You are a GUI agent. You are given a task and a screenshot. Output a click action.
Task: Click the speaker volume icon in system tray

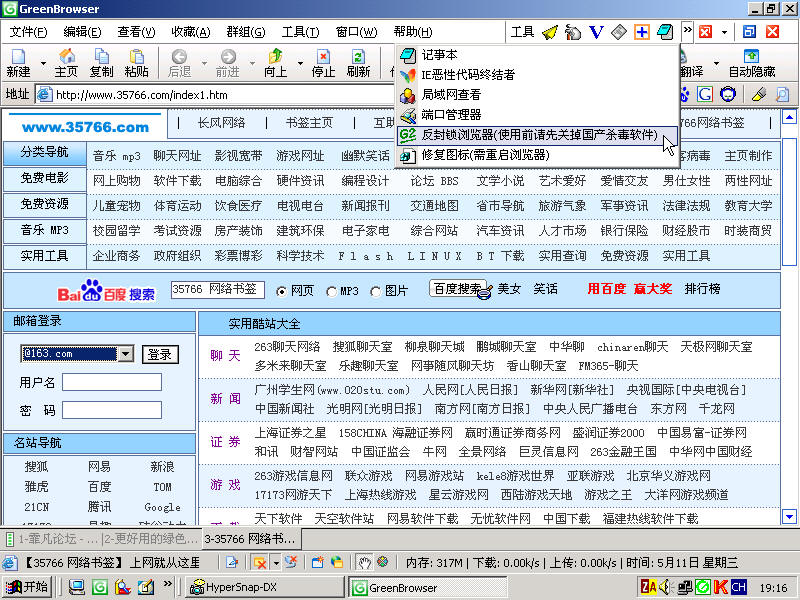[x=665, y=587]
